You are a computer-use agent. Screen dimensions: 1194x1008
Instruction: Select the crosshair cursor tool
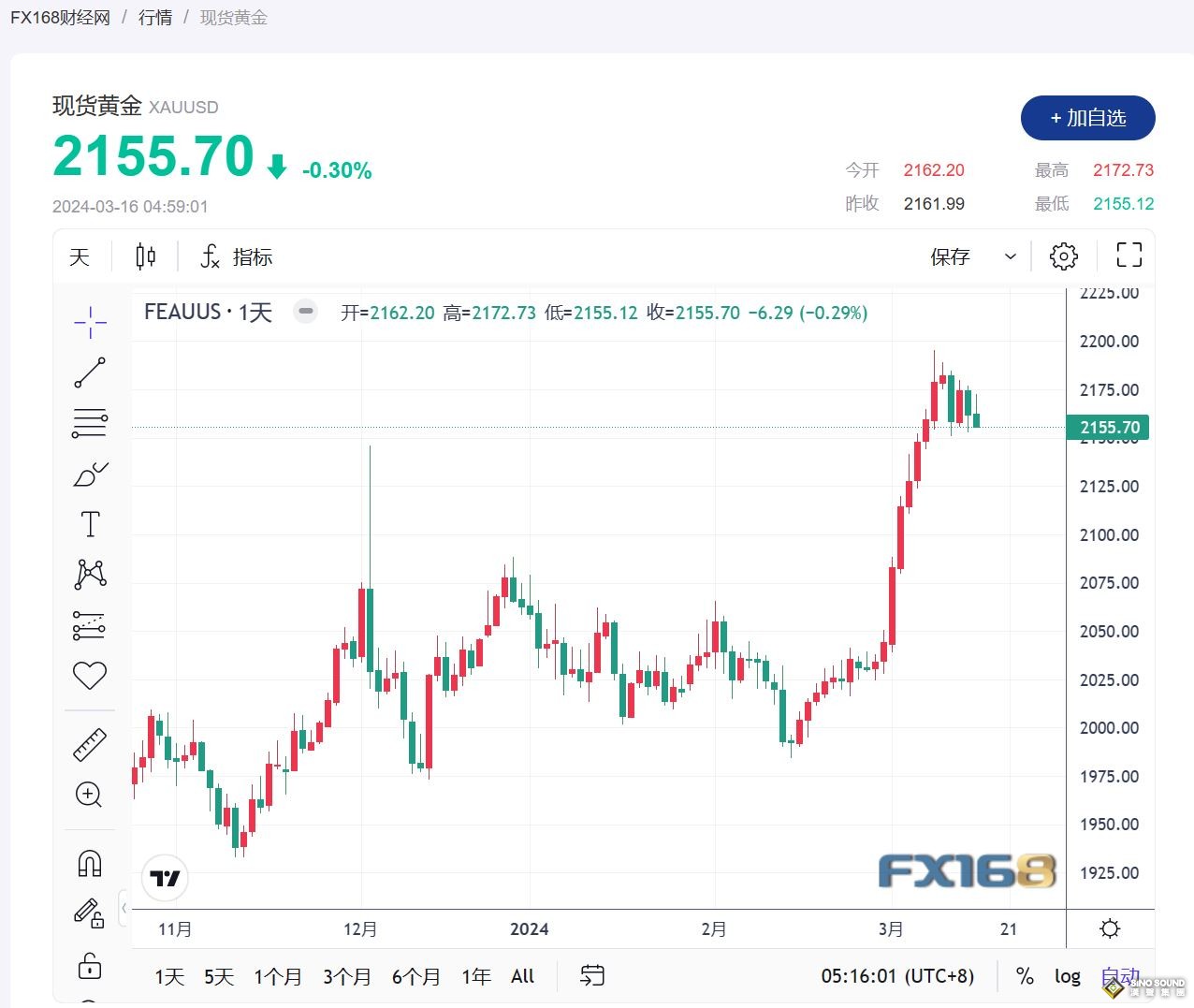pos(90,323)
